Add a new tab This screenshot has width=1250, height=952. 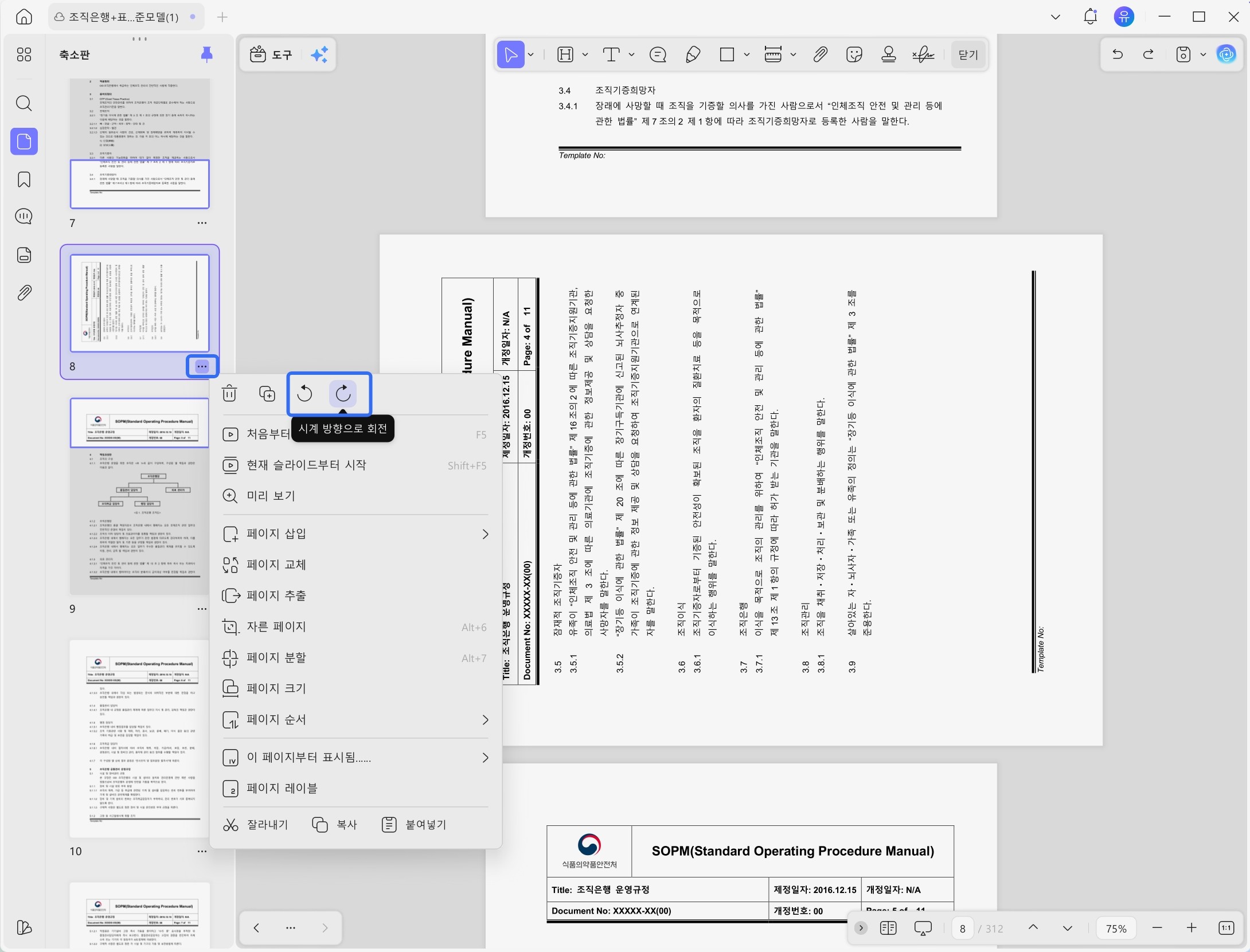click(222, 17)
